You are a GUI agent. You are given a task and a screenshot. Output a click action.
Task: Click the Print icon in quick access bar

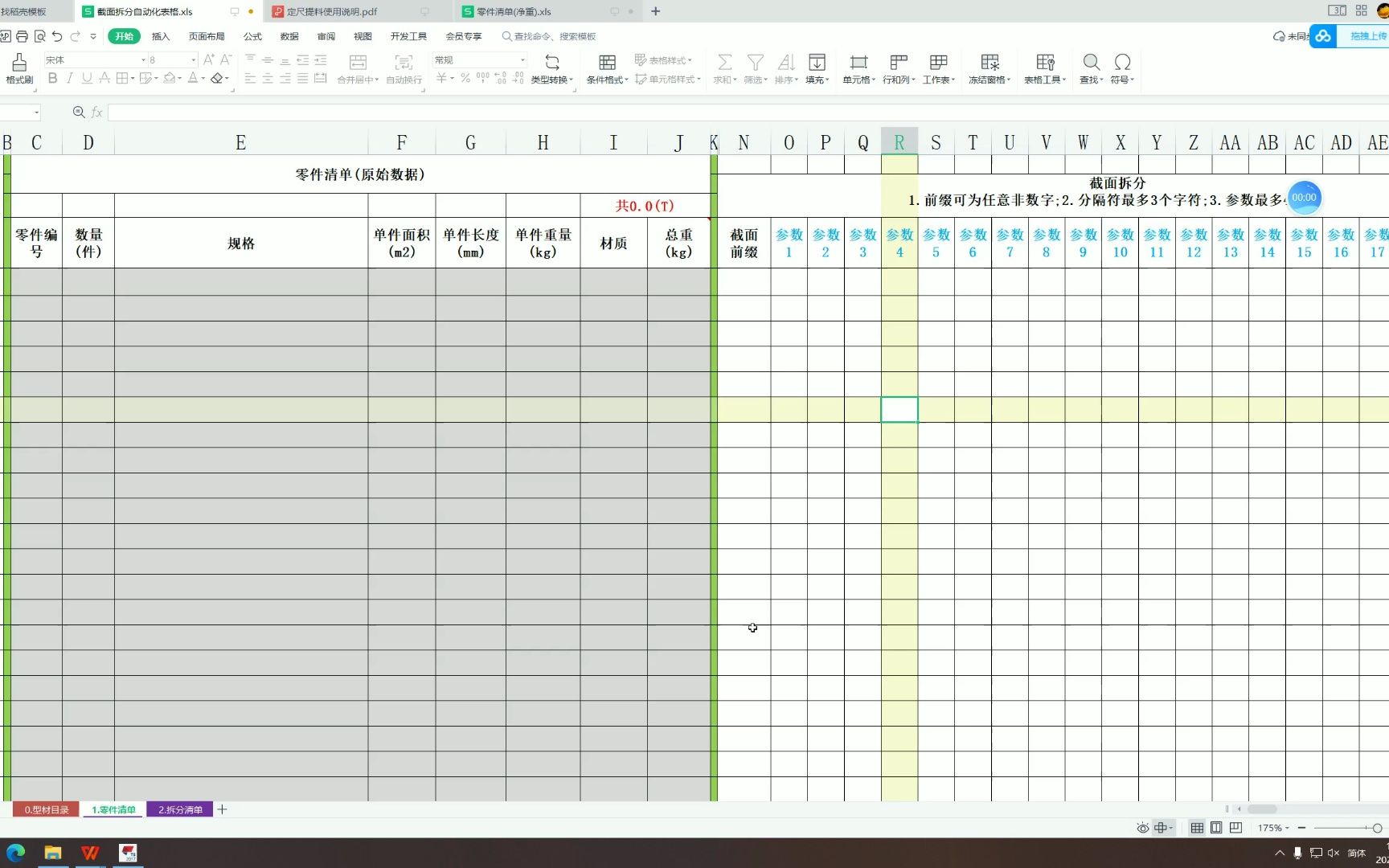(22, 36)
